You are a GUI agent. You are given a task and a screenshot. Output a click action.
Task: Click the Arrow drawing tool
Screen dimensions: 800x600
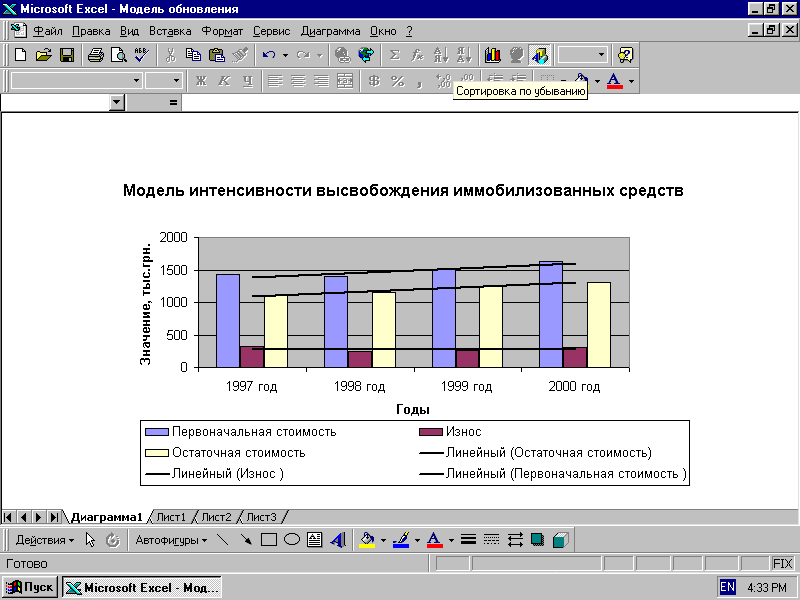(x=245, y=540)
